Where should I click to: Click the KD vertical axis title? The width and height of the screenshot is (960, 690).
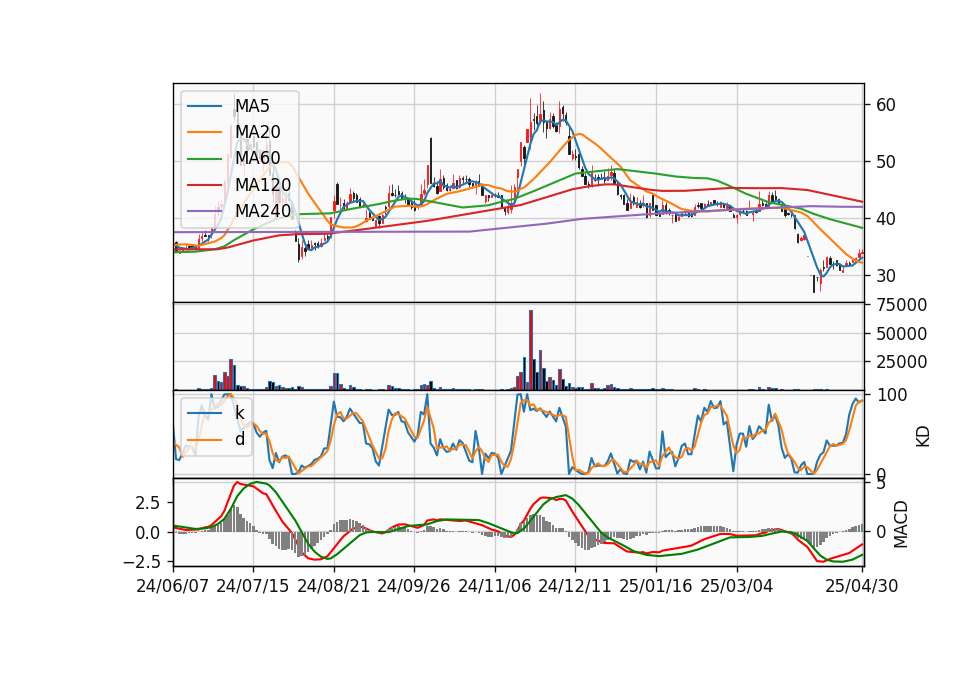point(923,436)
